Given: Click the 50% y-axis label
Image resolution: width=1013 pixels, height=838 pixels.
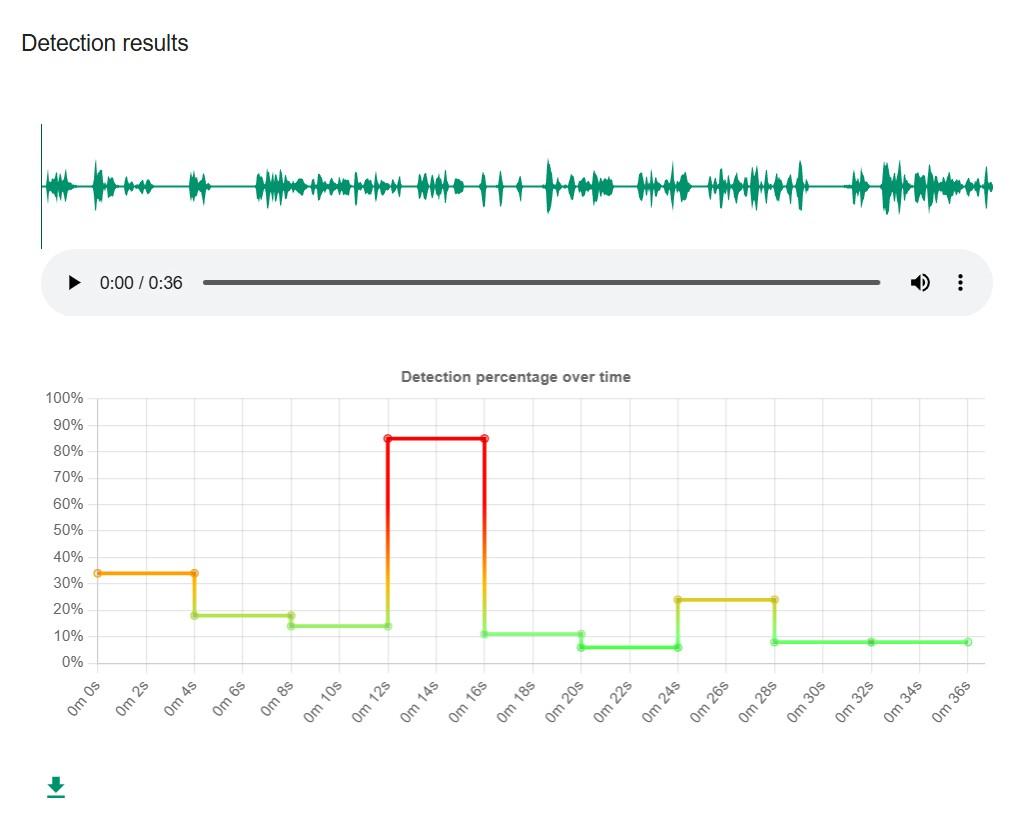Looking at the screenshot, I should [x=68, y=530].
